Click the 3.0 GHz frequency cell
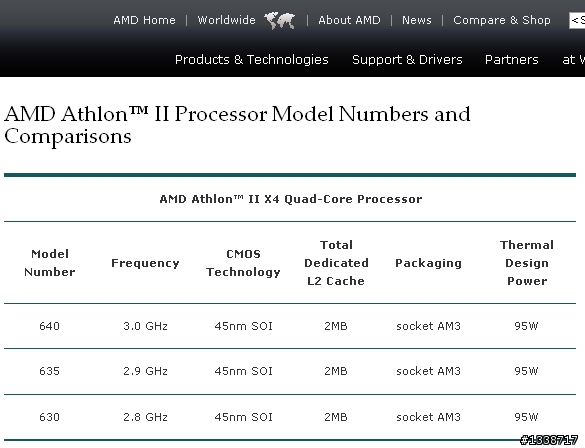Screen dimensions: 585x448 pyautogui.click(x=145, y=326)
